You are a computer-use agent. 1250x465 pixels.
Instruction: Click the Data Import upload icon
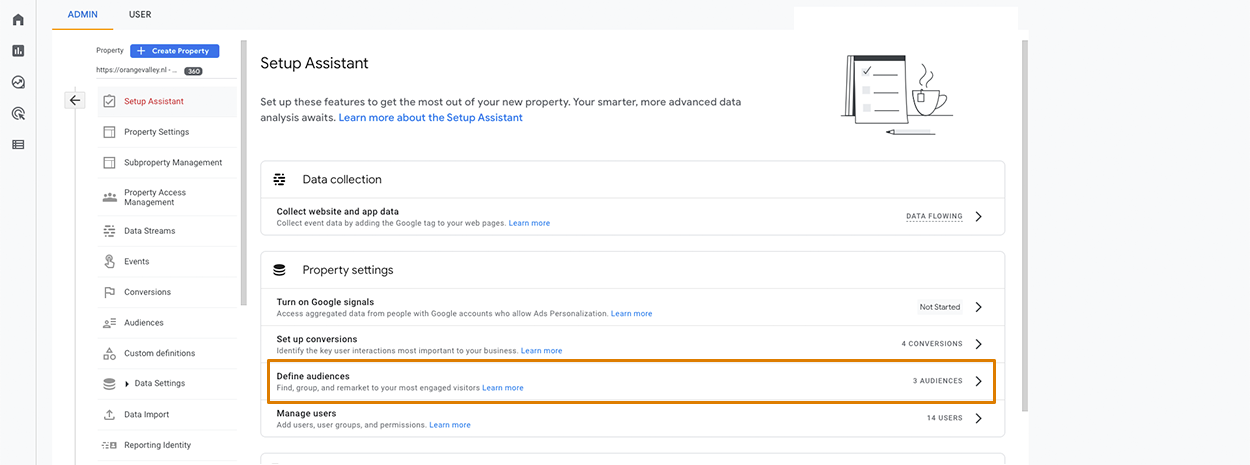tap(109, 414)
